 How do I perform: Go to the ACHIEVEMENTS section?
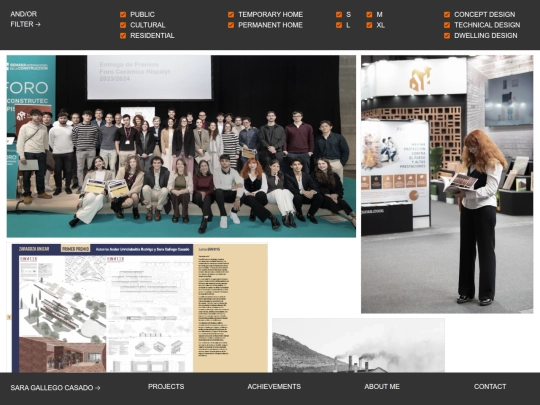[x=274, y=387]
